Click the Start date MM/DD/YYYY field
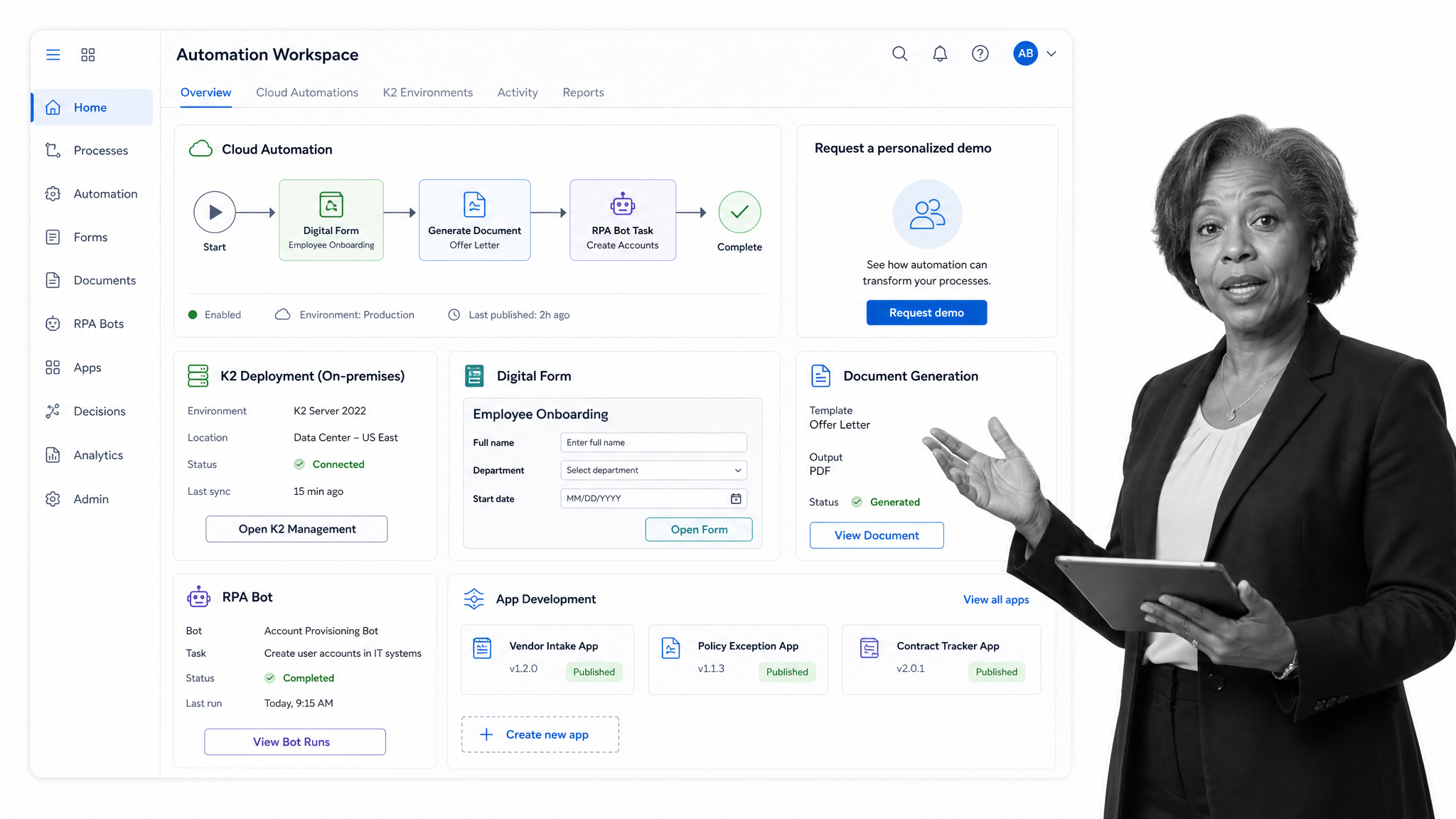This screenshot has height=819, width=1456. pos(653,498)
